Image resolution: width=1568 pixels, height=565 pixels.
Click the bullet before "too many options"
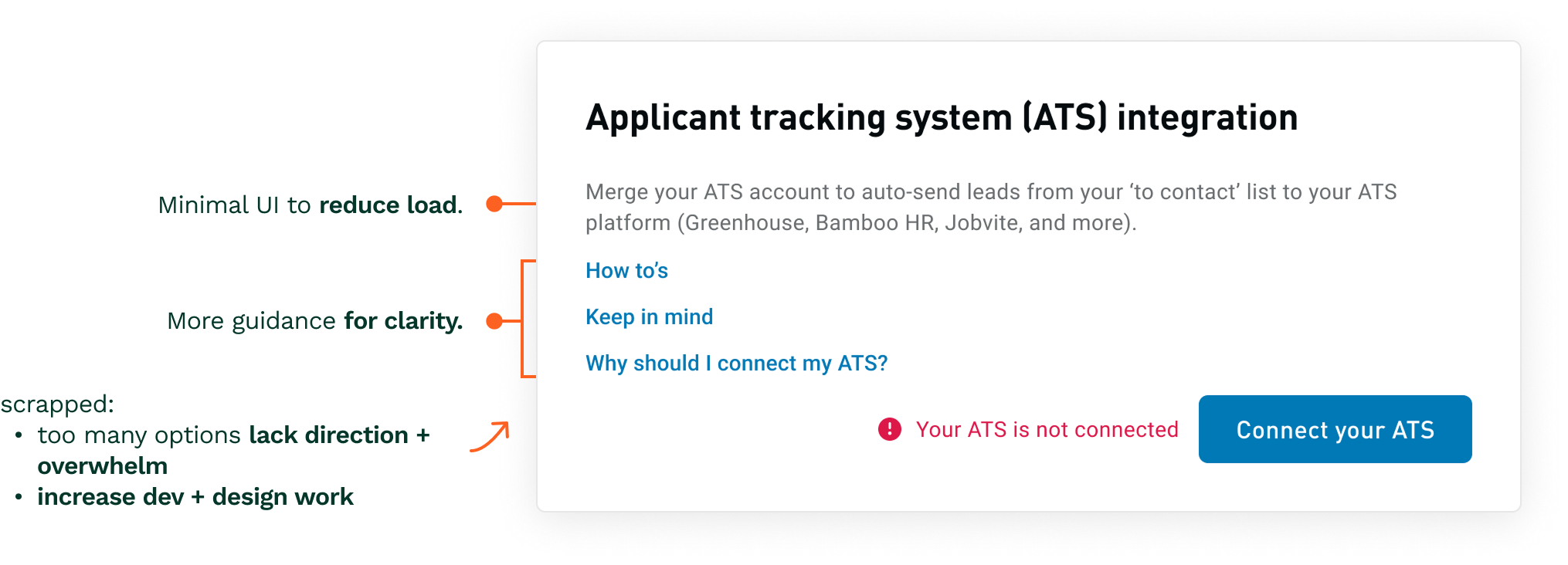click(x=19, y=435)
